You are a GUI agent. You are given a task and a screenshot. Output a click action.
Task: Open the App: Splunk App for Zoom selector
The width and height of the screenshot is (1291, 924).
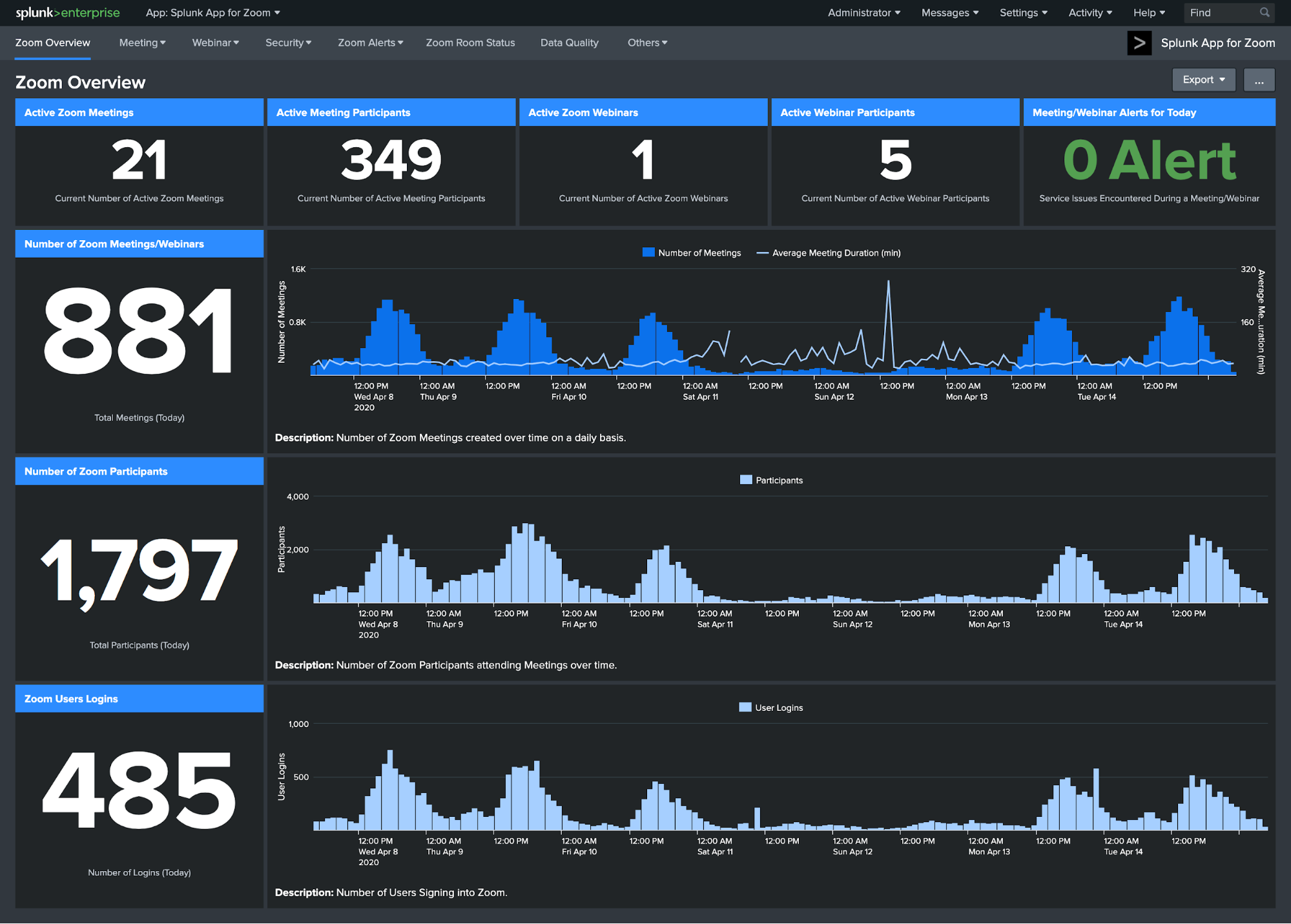pyautogui.click(x=212, y=12)
